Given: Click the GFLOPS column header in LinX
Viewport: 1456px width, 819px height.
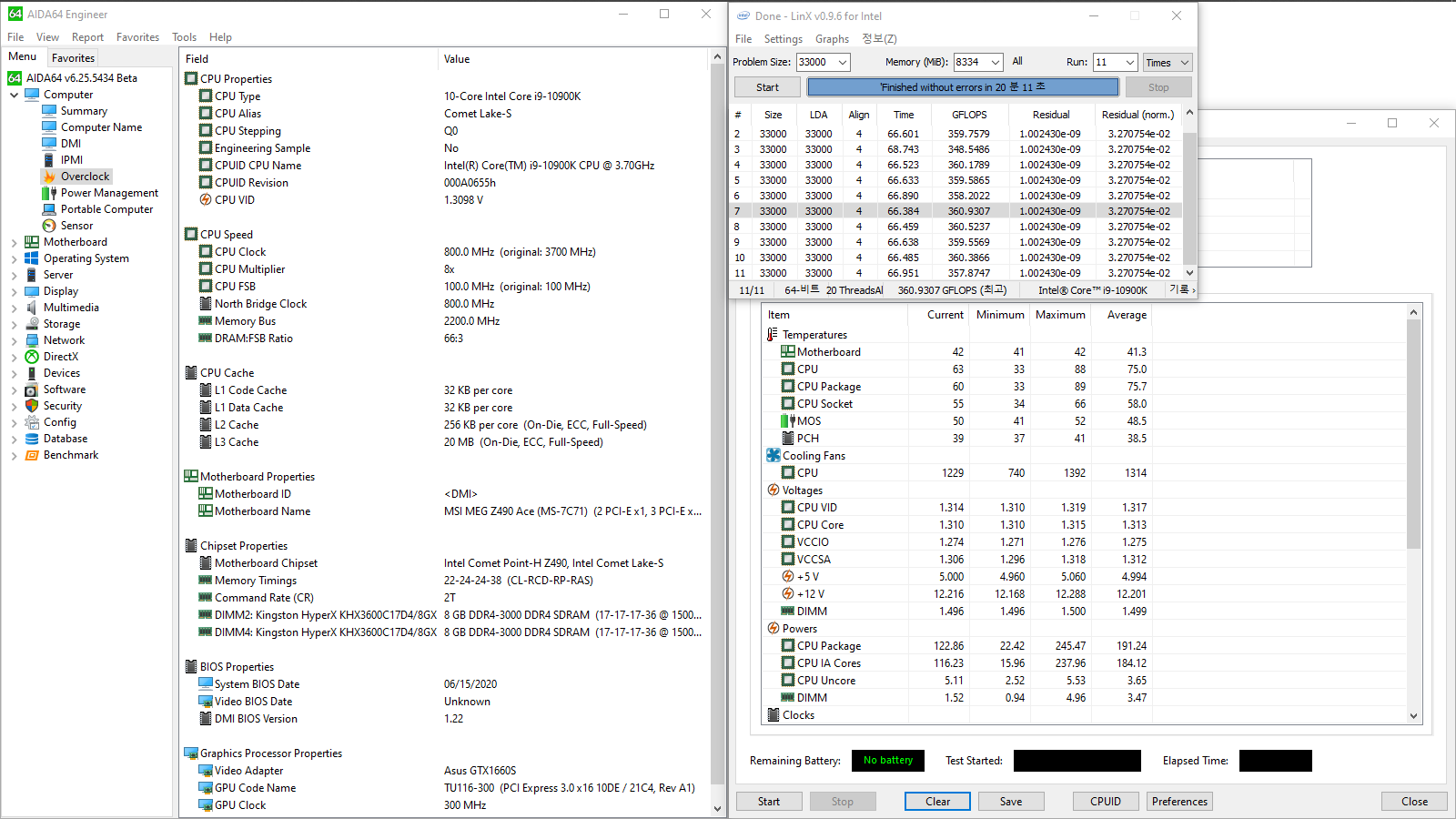Looking at the screenshot, I should coord(969,115).
